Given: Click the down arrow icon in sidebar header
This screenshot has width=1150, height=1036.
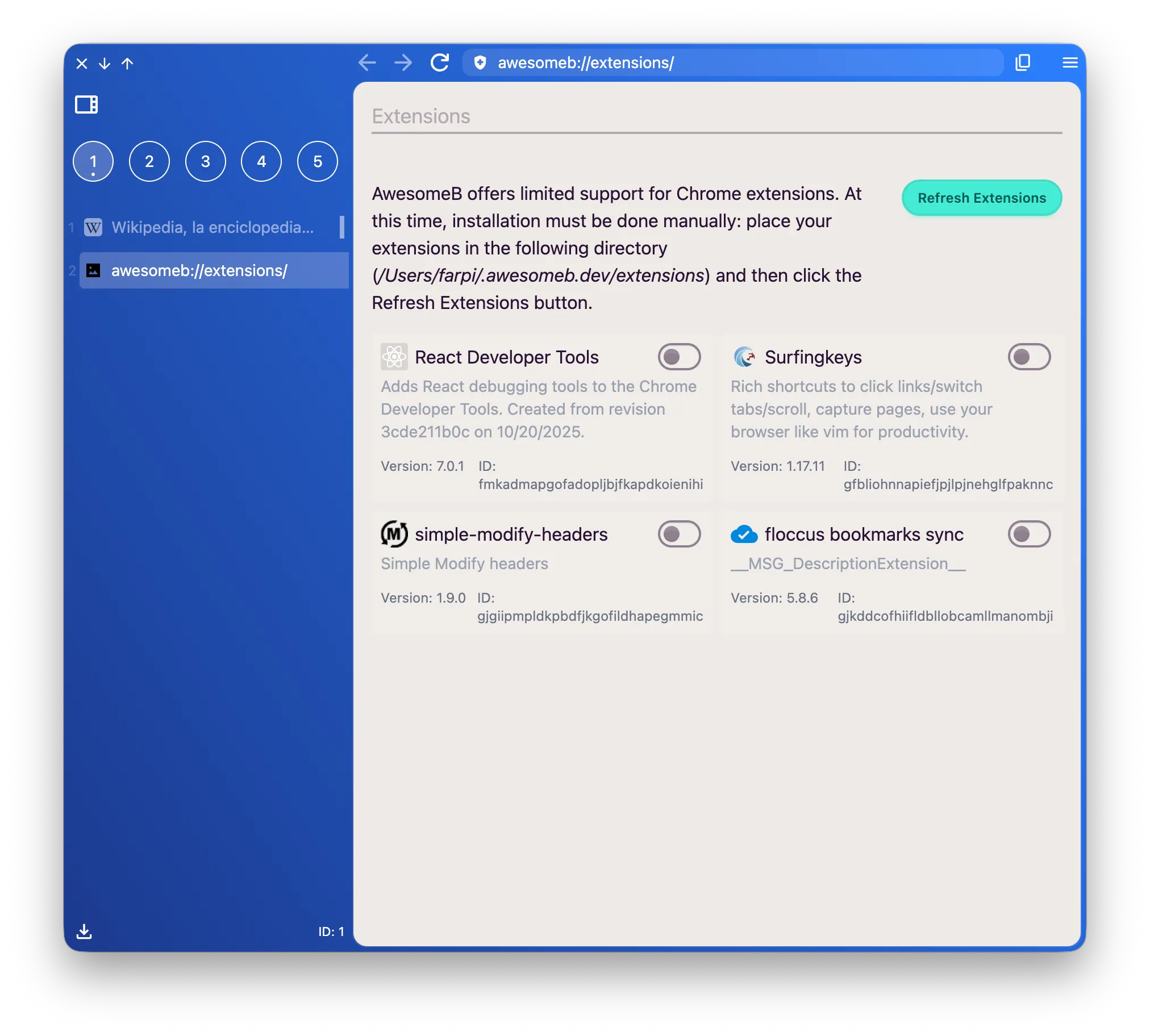Looking at the screenshot, I should (x=104, y=63).
